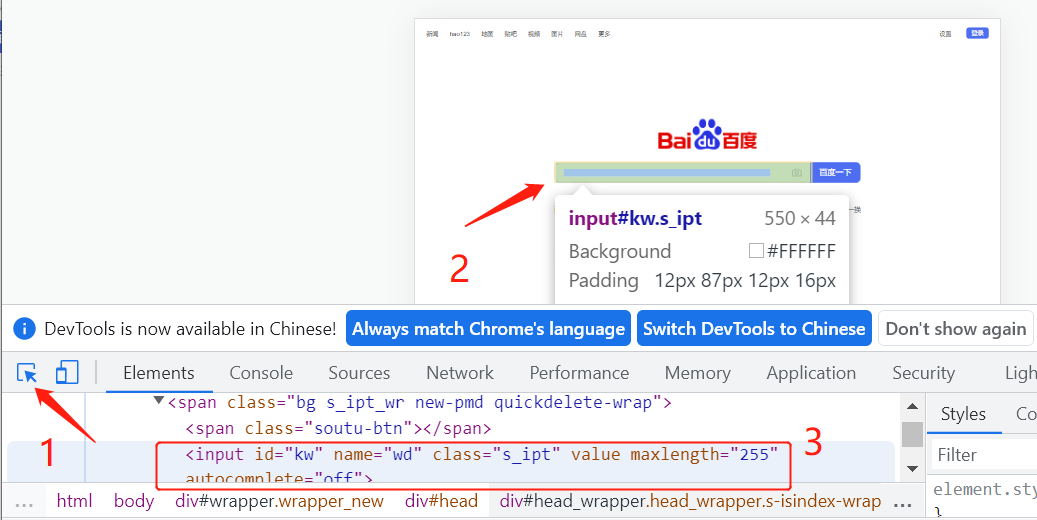Screen dimensions: 1037x520
Task: Click the blue 登录 login button
Action: pyautogui.click(x=977, y=33)
